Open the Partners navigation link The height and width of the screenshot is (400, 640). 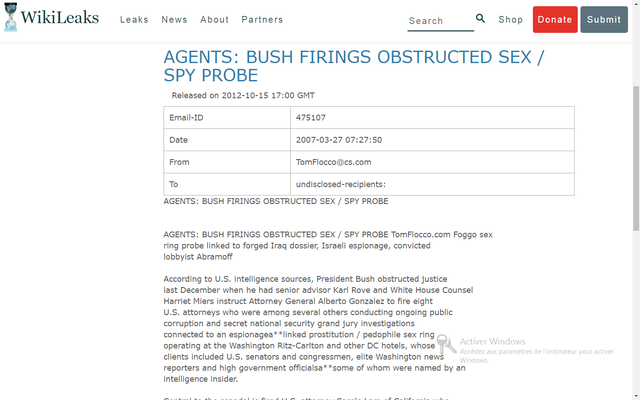point(262,20)
